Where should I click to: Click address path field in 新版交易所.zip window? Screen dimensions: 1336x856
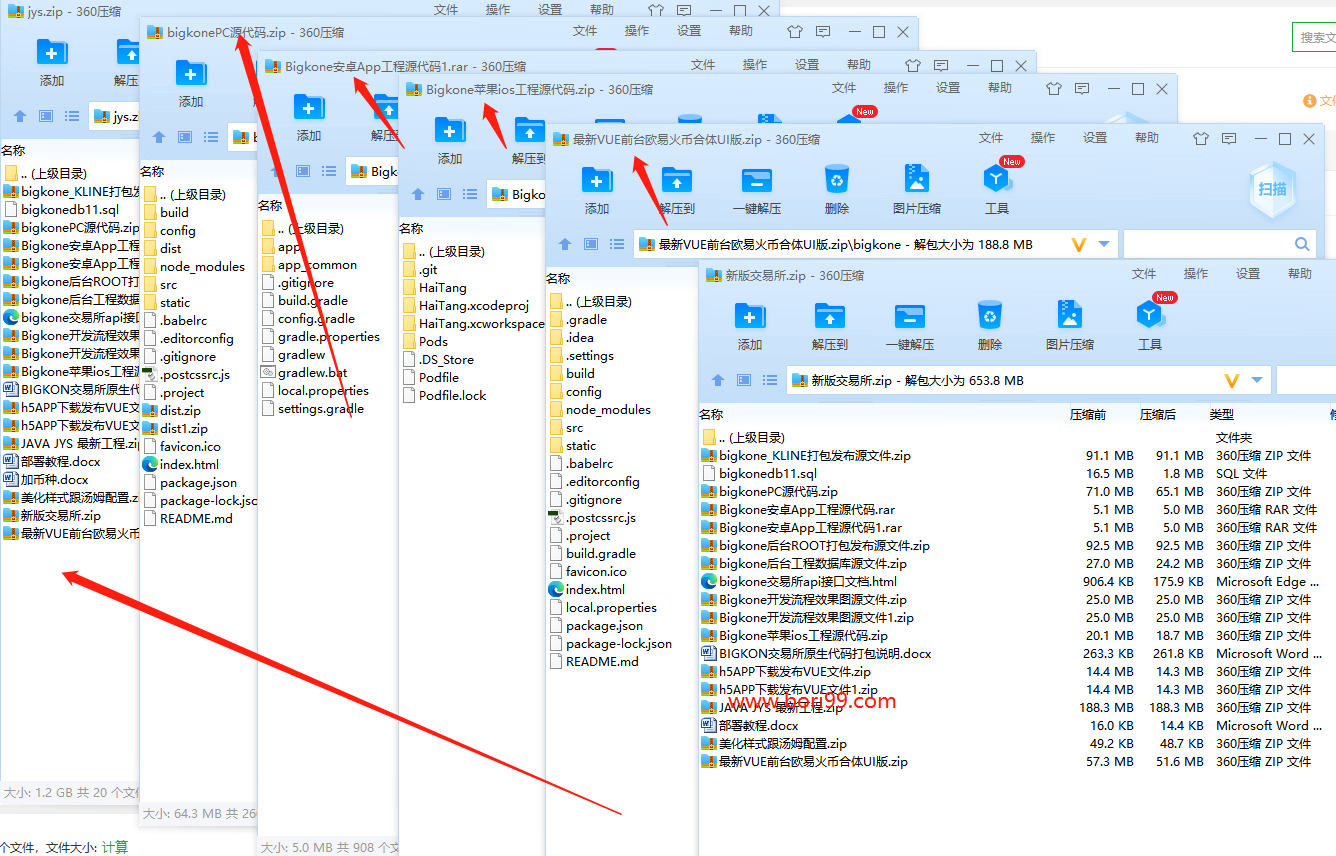[x=1028, y=381]
